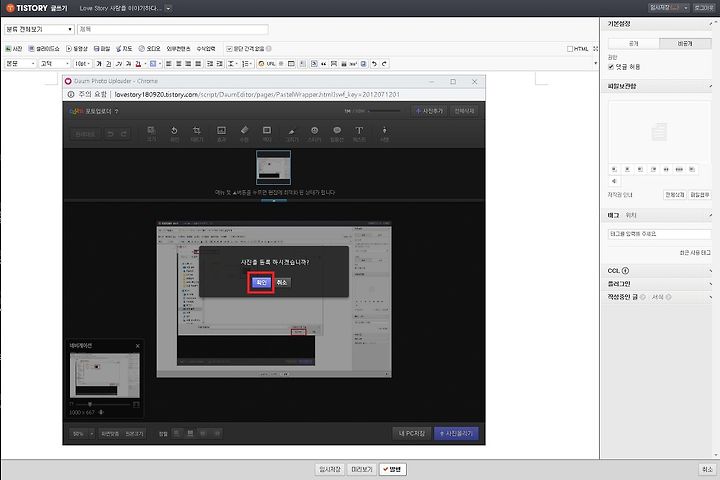Open the blog selector dropdown in header

(168, 8)
